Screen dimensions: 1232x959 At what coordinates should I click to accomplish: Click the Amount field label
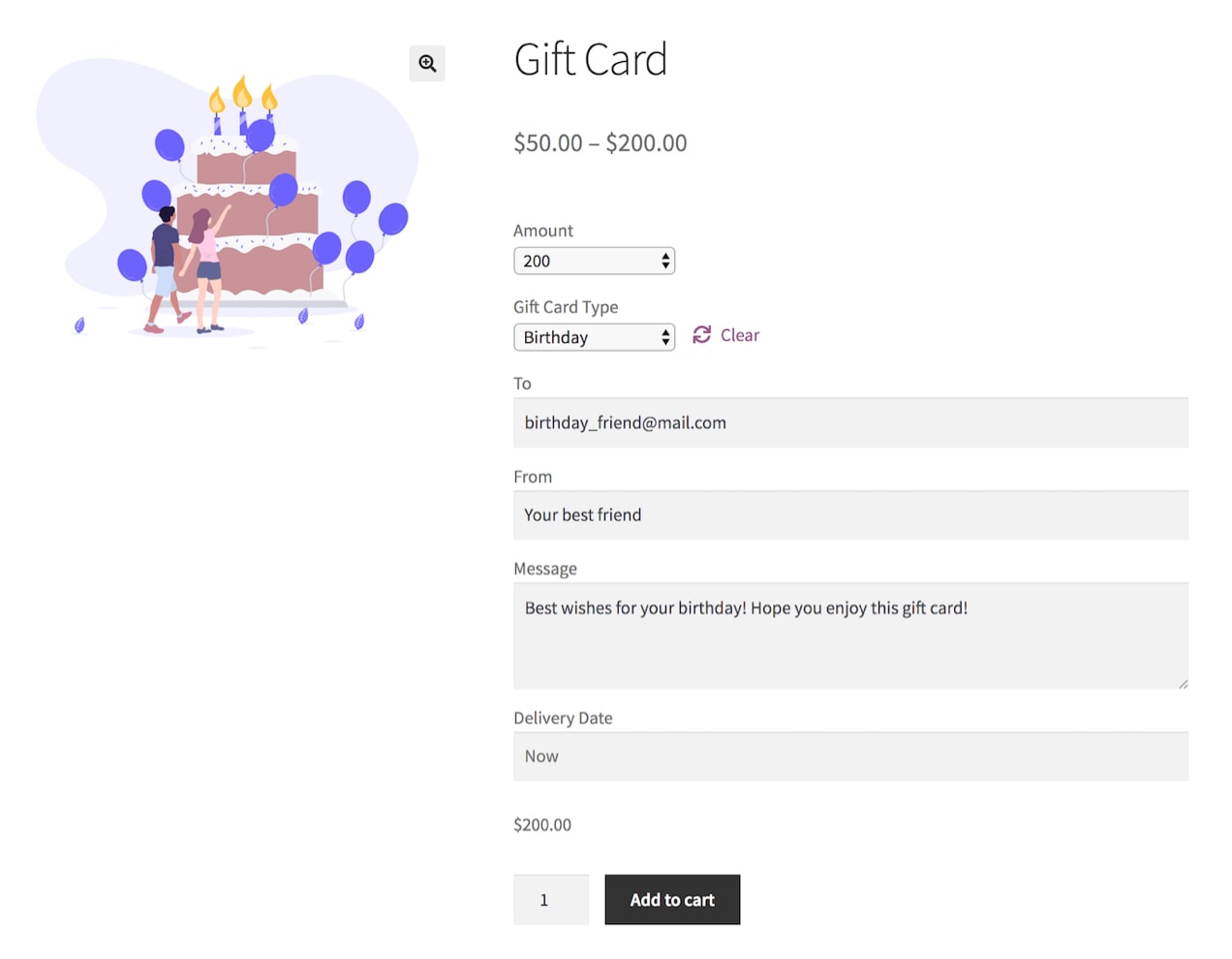coord(543,231)
